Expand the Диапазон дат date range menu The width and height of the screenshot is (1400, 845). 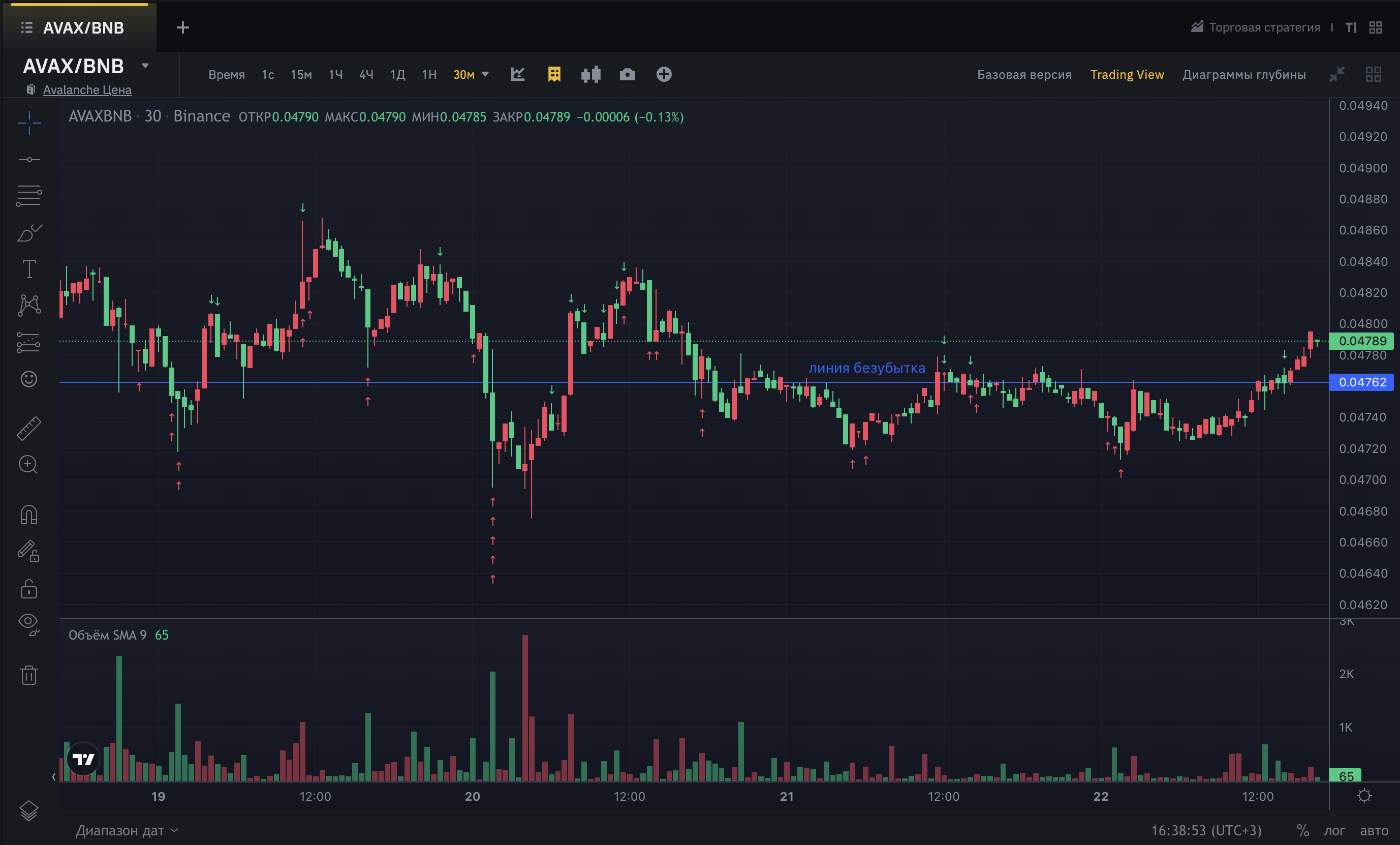coord(127,831)
